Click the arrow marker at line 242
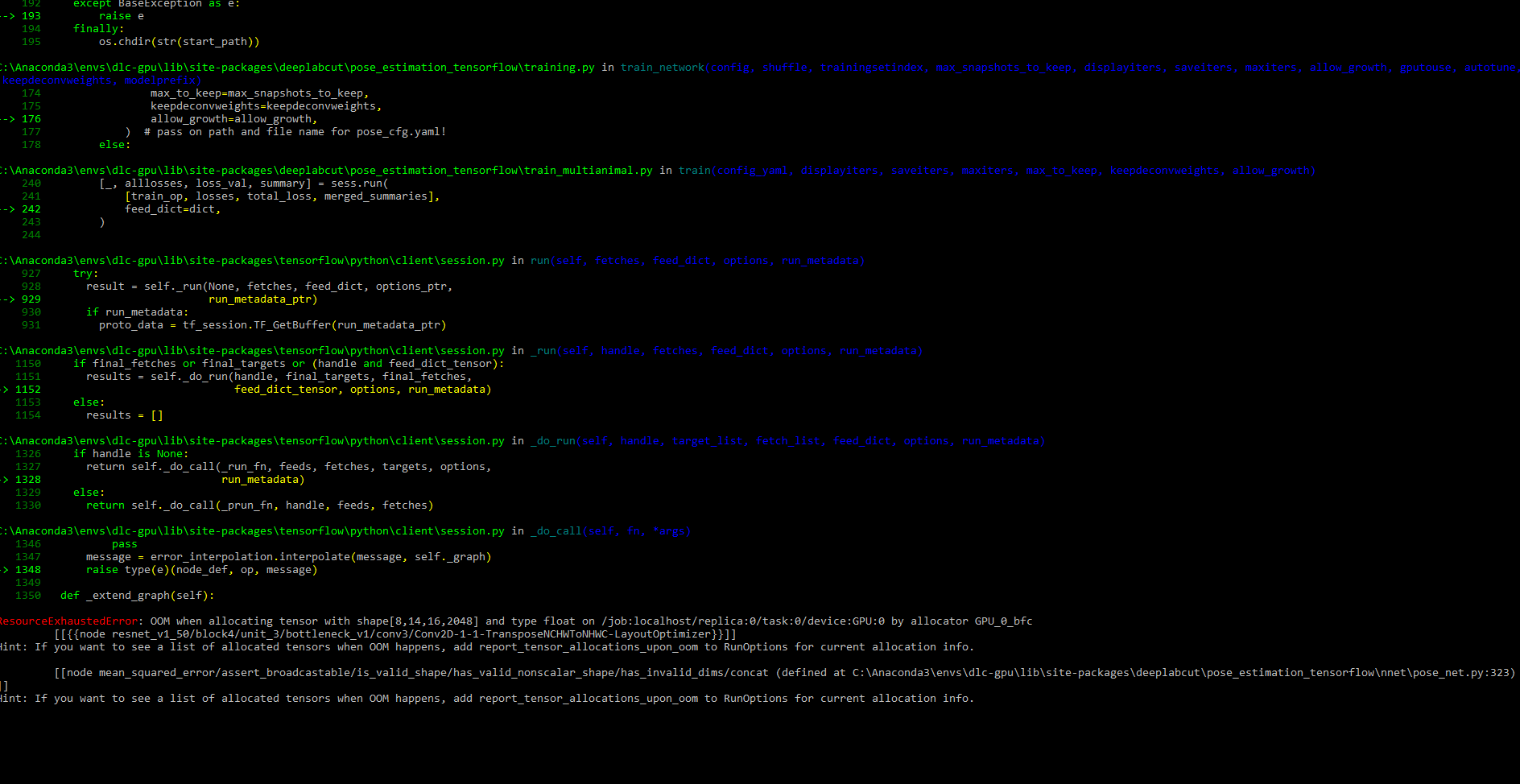Image resolution: width=1520 pixels, height=784 pixels. pyautogui.click(x=9, y=208)
